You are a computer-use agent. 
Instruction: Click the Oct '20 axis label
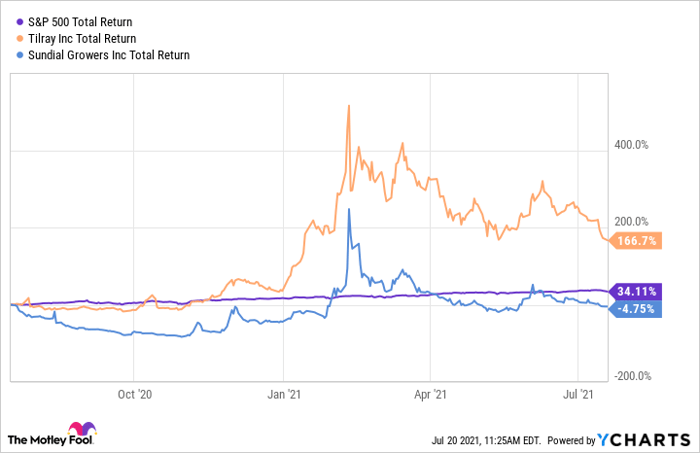coord(133,396)
